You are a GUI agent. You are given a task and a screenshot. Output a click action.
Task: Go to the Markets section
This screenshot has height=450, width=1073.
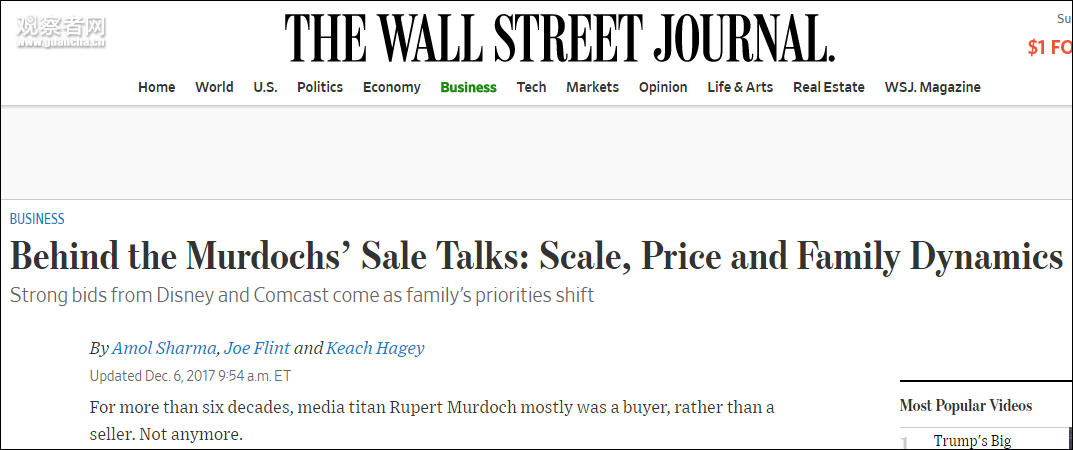click(x=592, y=87)
